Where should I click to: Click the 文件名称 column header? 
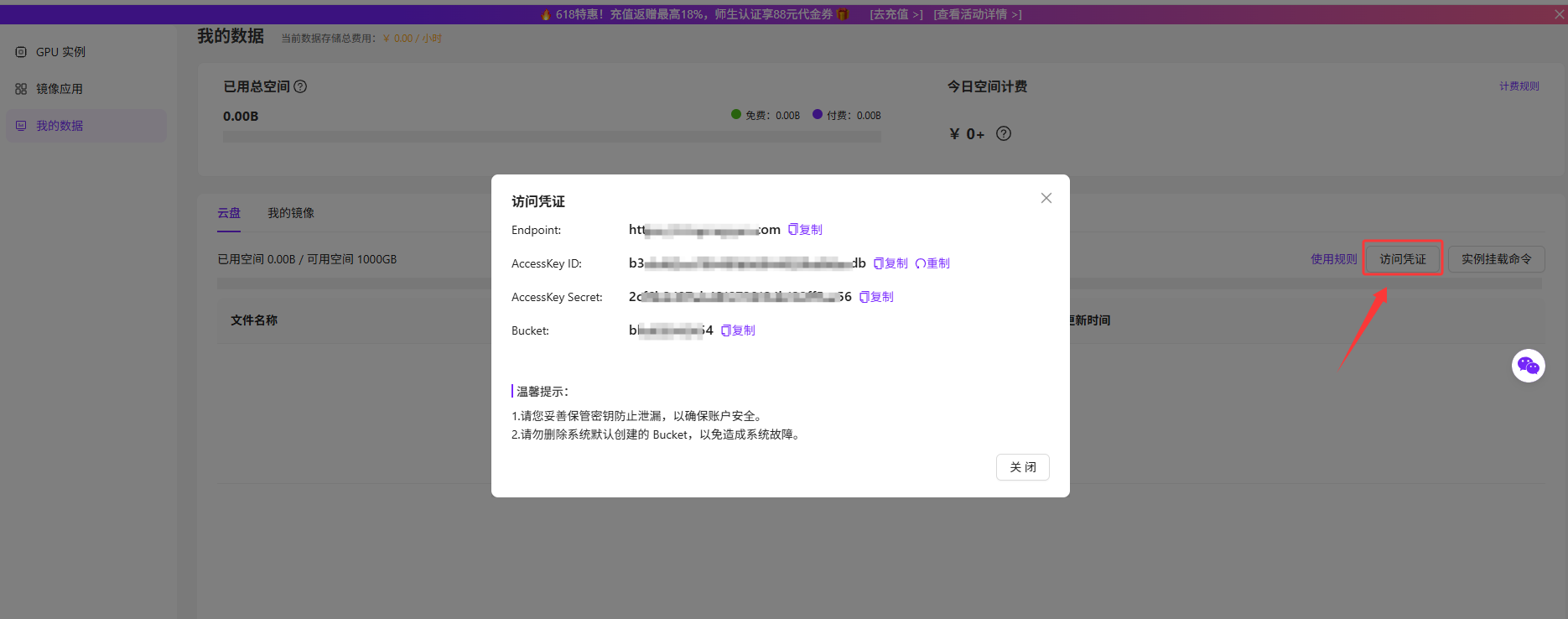pyautogui.click(x=254, y=320)
